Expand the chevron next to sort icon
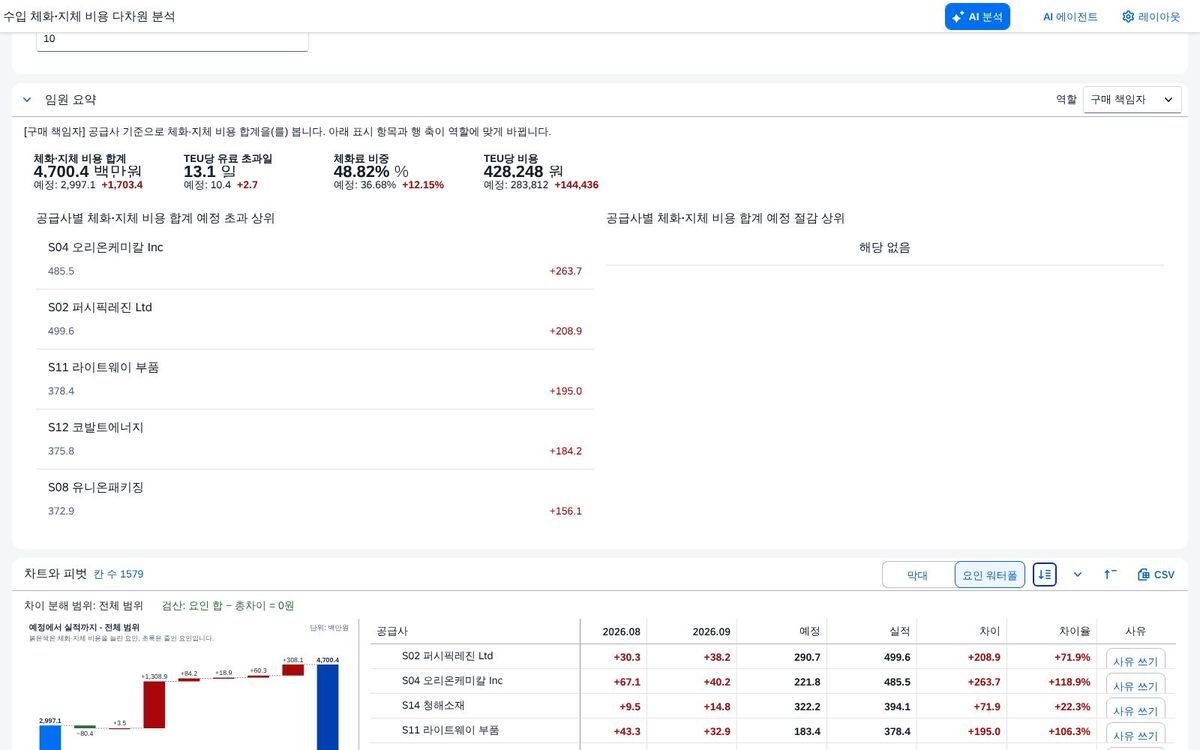Image resolution: width=1200 pixels, height=750 pixels. tap(1077, 574)
